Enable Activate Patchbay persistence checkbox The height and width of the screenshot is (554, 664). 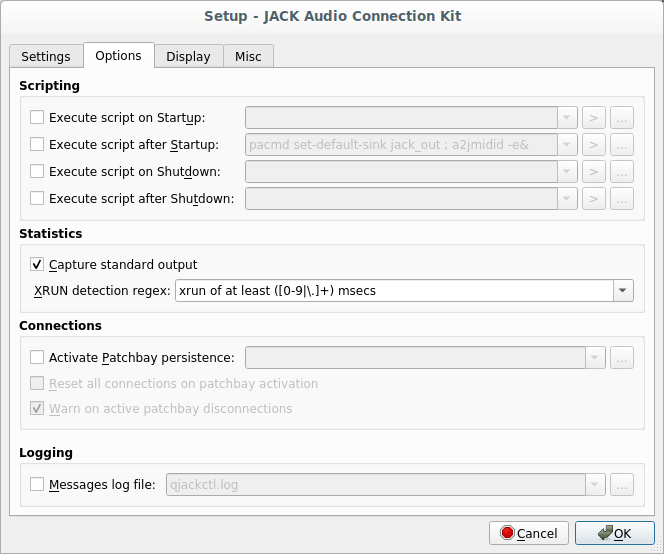click(x=37, y=357)
